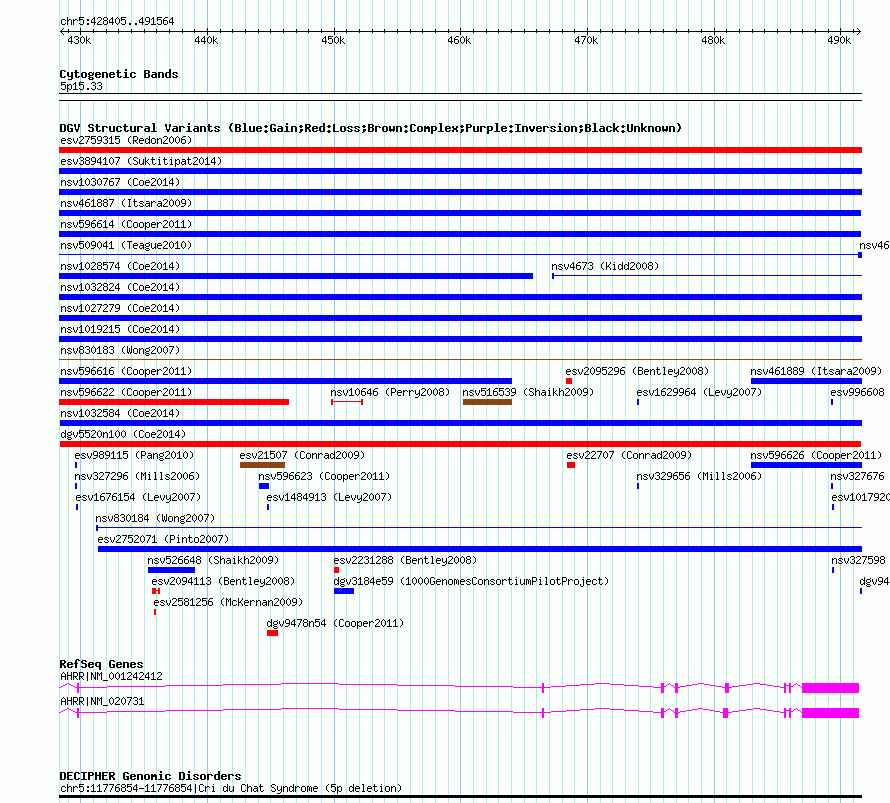Screen dimensions: 890x803
Task: Open the esv1629964 (Levy2007) label
Action: pyautogui.click(x=699, y=392)
